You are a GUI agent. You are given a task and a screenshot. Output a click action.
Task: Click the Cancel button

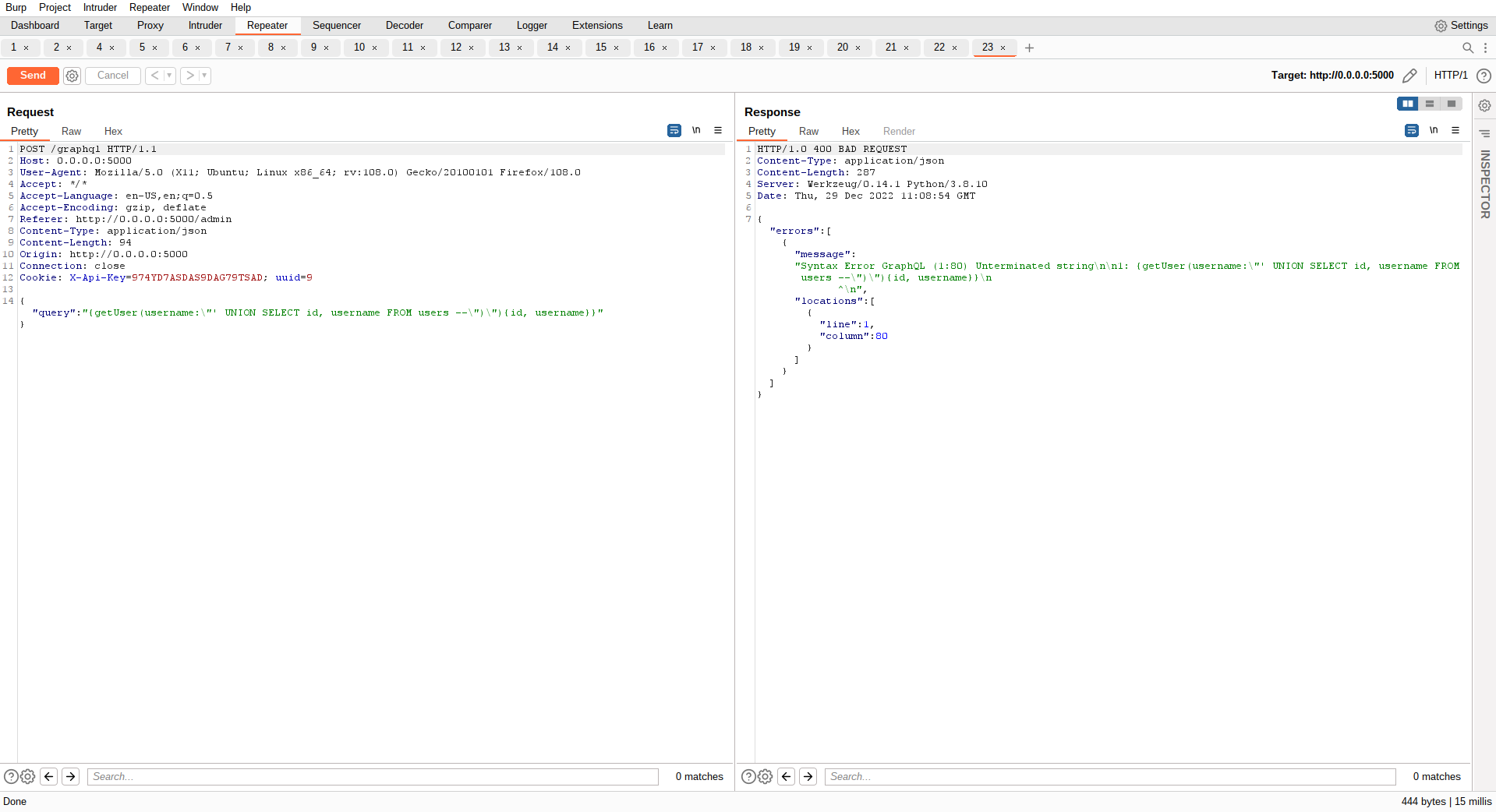click(x=113, y=76)
